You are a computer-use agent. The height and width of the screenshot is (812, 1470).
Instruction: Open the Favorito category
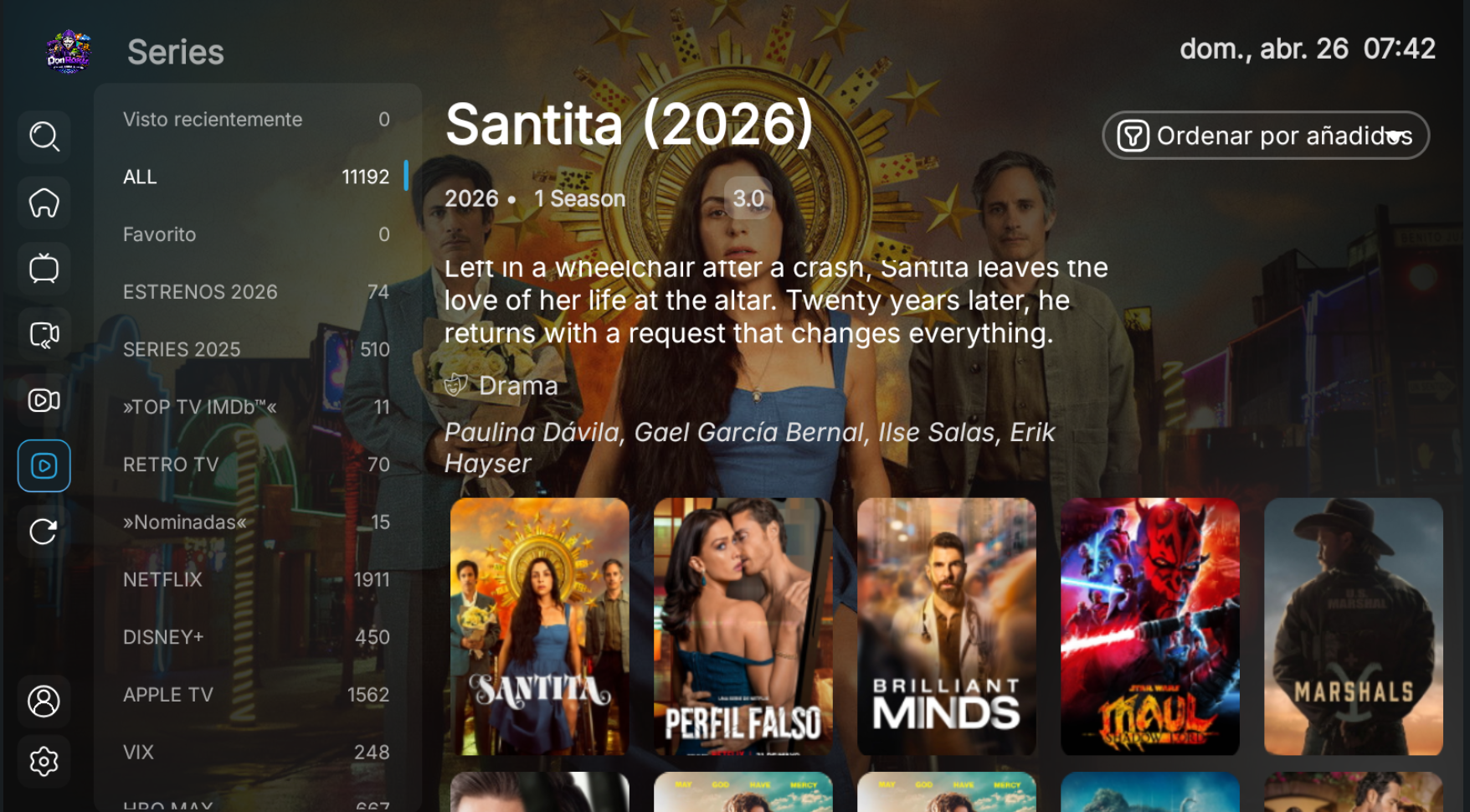coord(256,234)
